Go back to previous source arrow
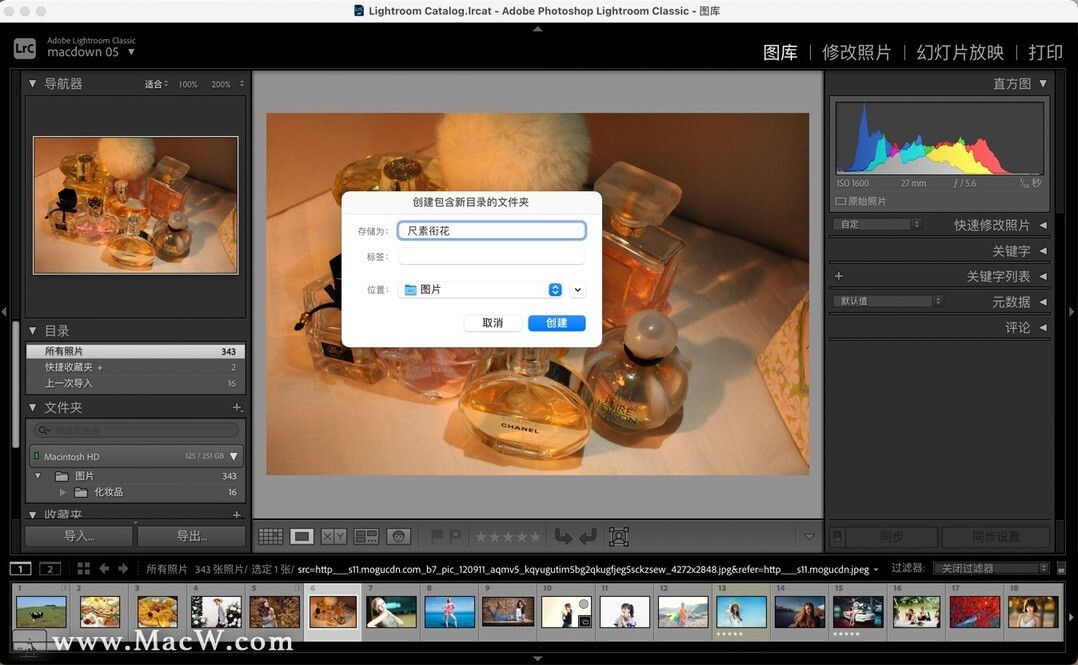 click(104, 569)
